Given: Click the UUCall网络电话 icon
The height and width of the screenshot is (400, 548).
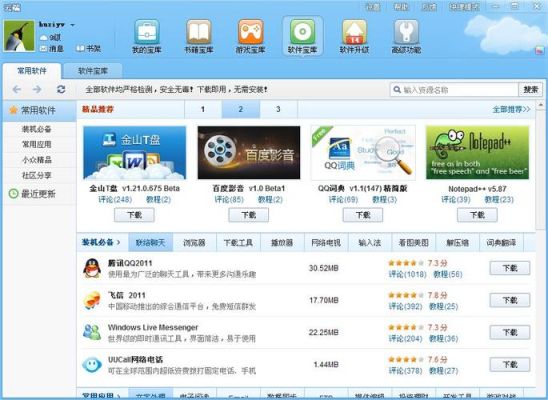Looking at the screenshot, I should coord(92,365).
